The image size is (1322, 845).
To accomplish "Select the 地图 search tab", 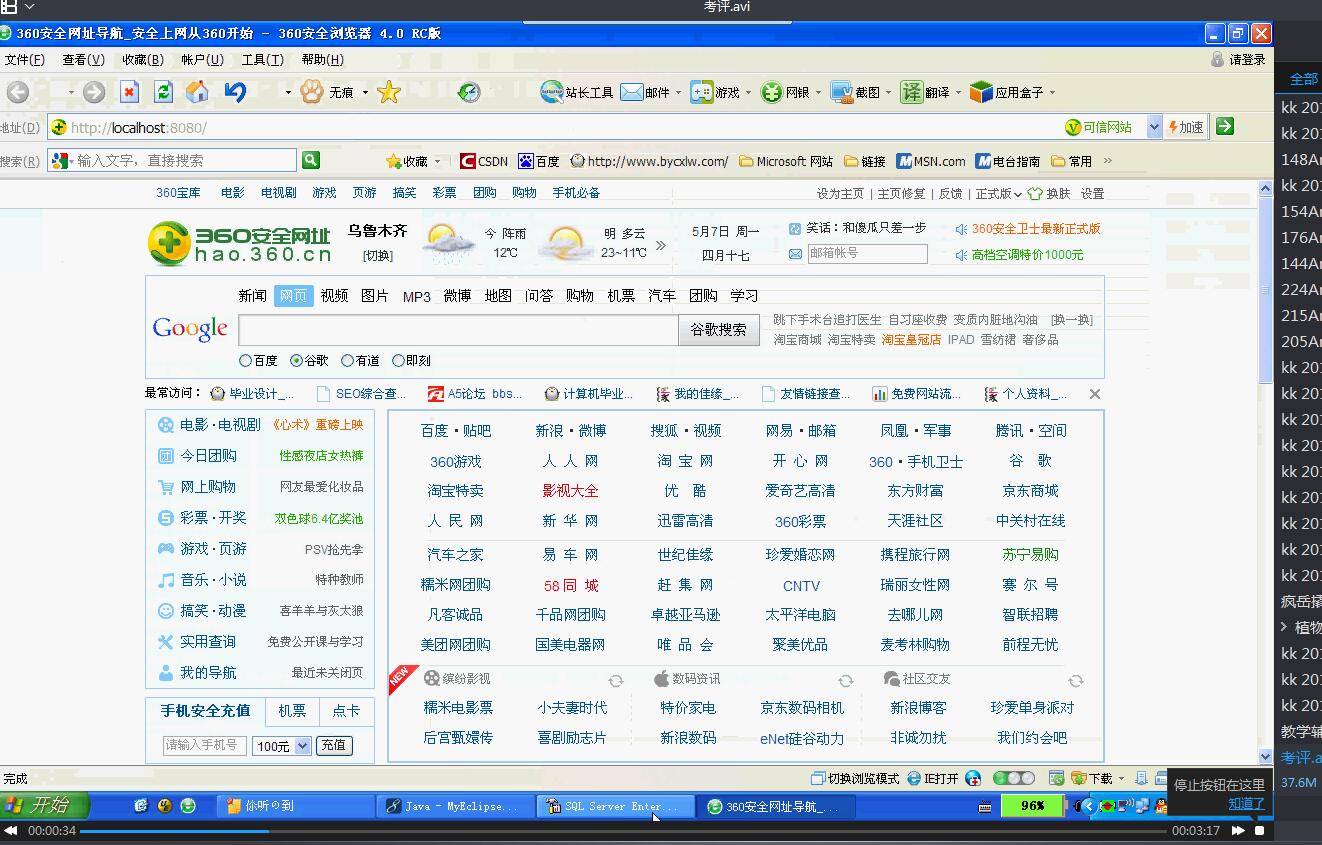I will (498, 296).
